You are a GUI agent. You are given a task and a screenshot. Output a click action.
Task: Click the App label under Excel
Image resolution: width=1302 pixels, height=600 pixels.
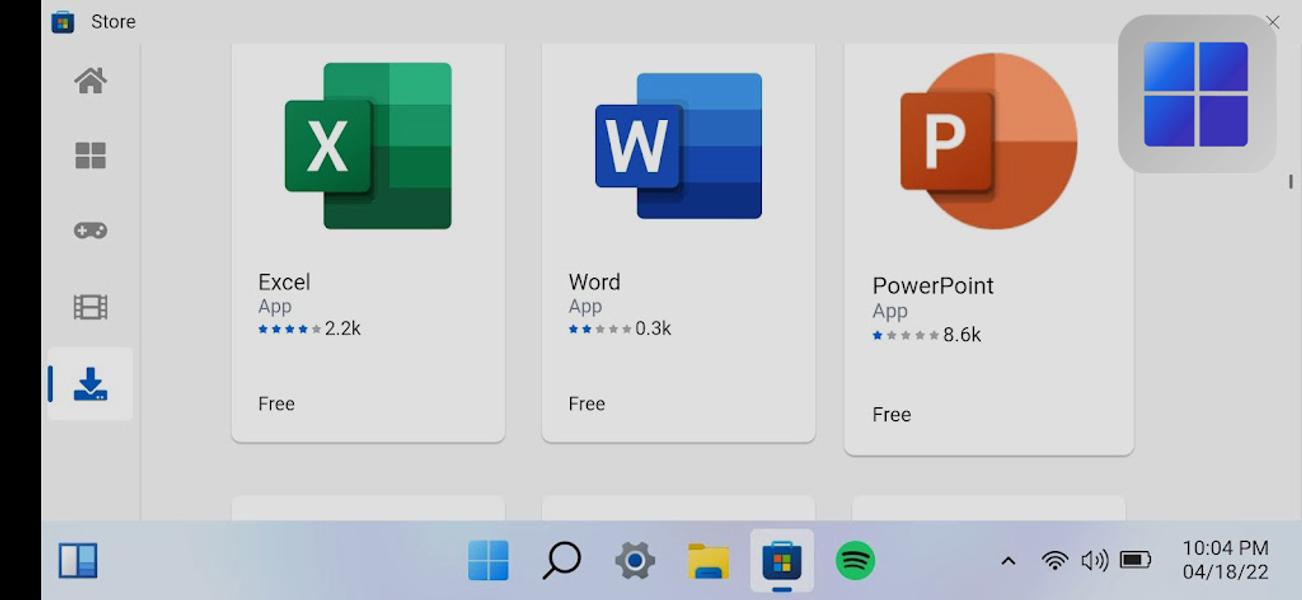pos(274,307)
